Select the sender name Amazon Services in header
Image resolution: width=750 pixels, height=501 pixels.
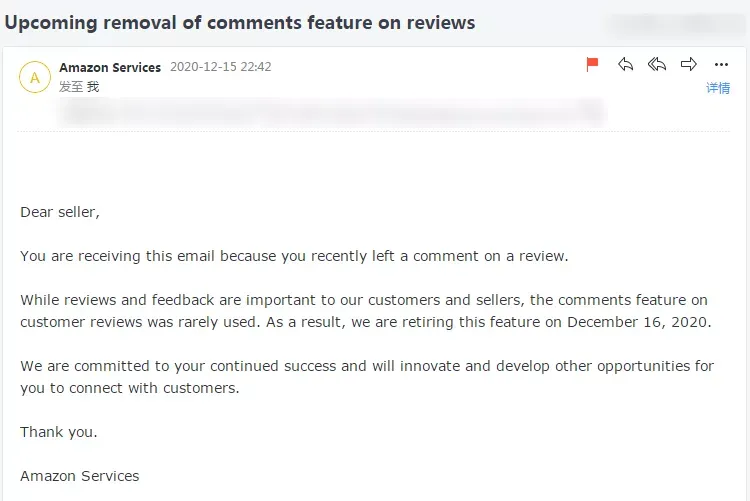pos(110,67)
